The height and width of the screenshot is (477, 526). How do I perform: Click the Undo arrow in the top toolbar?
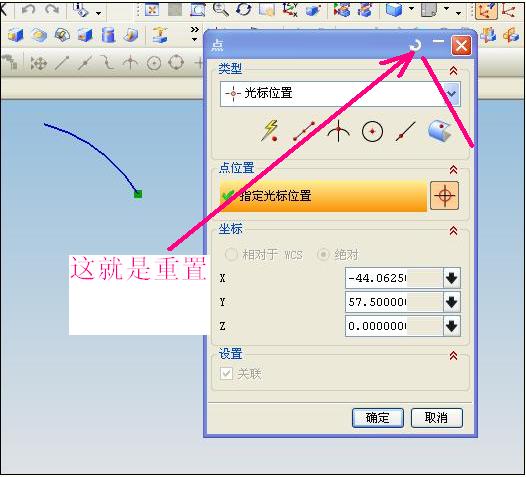29,9
